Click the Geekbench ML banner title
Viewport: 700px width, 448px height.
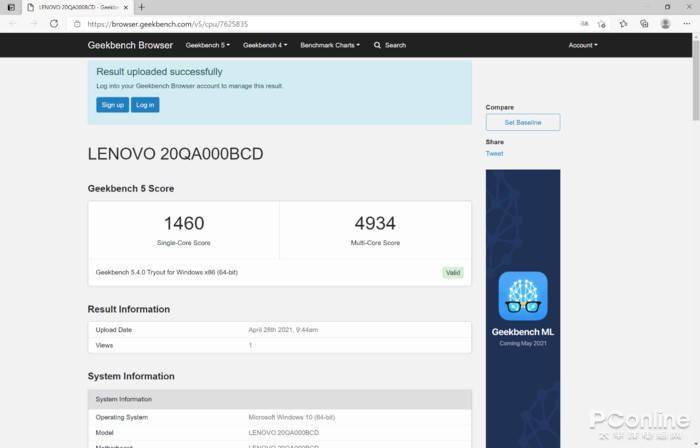pyautogui.click(x=523, y=332)
